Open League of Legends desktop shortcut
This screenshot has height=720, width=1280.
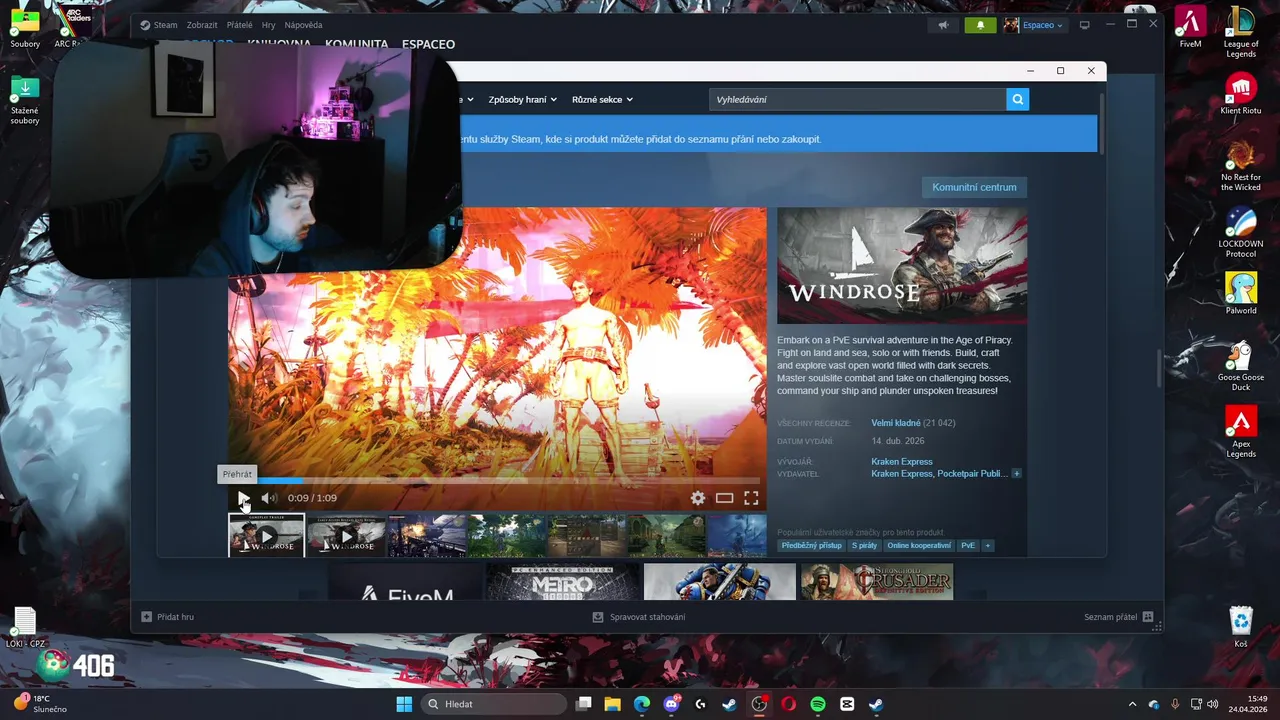[1241, 32]
